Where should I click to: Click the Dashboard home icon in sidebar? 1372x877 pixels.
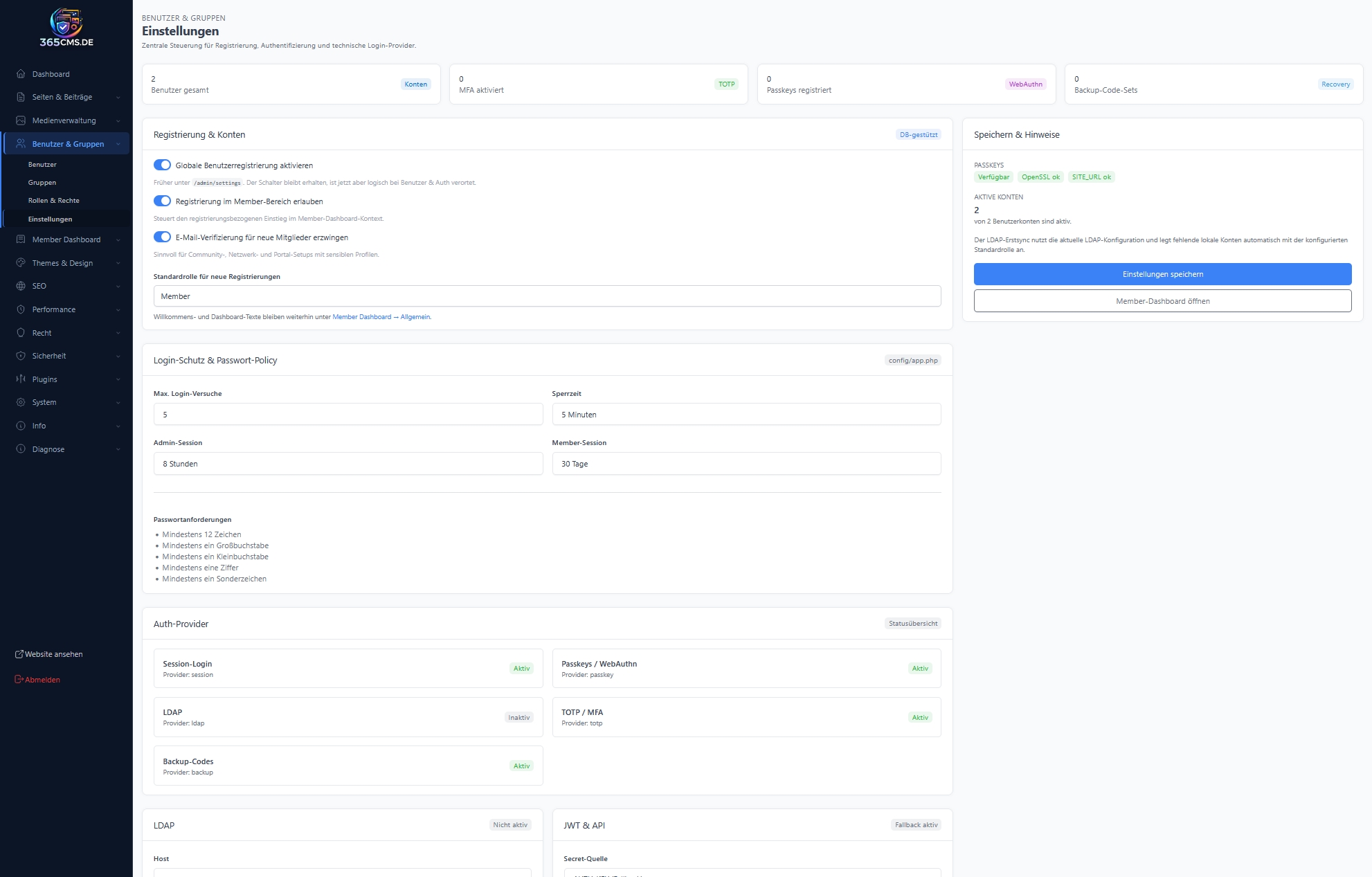pos(21,74)
